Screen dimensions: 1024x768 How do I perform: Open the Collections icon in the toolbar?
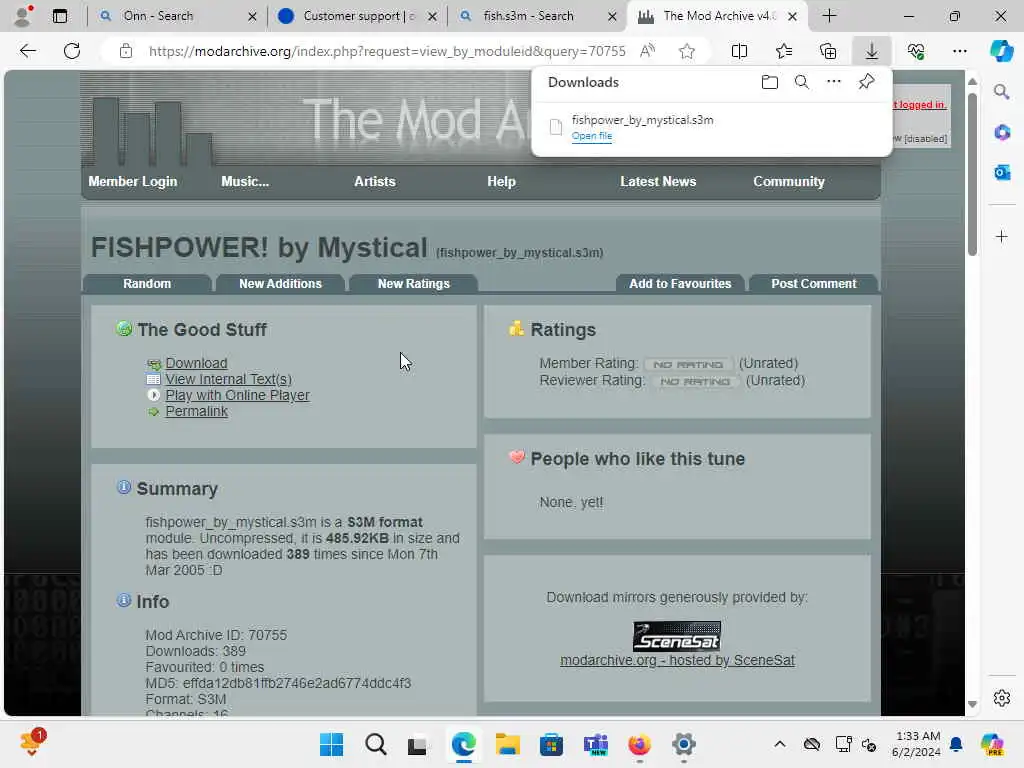828,51
